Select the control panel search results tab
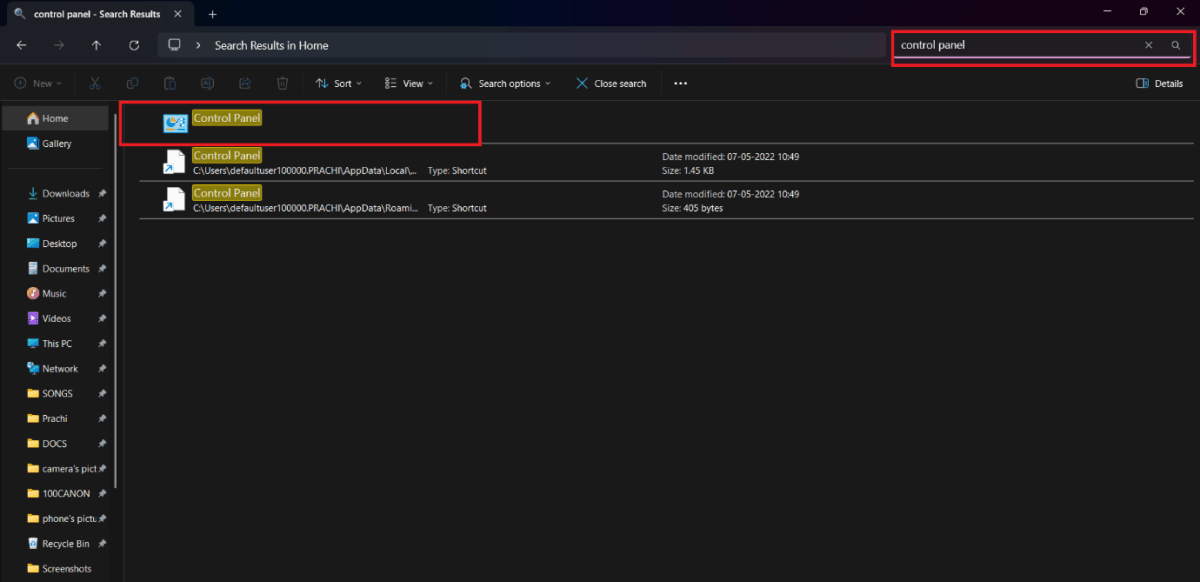 click(x=98, y=14)
